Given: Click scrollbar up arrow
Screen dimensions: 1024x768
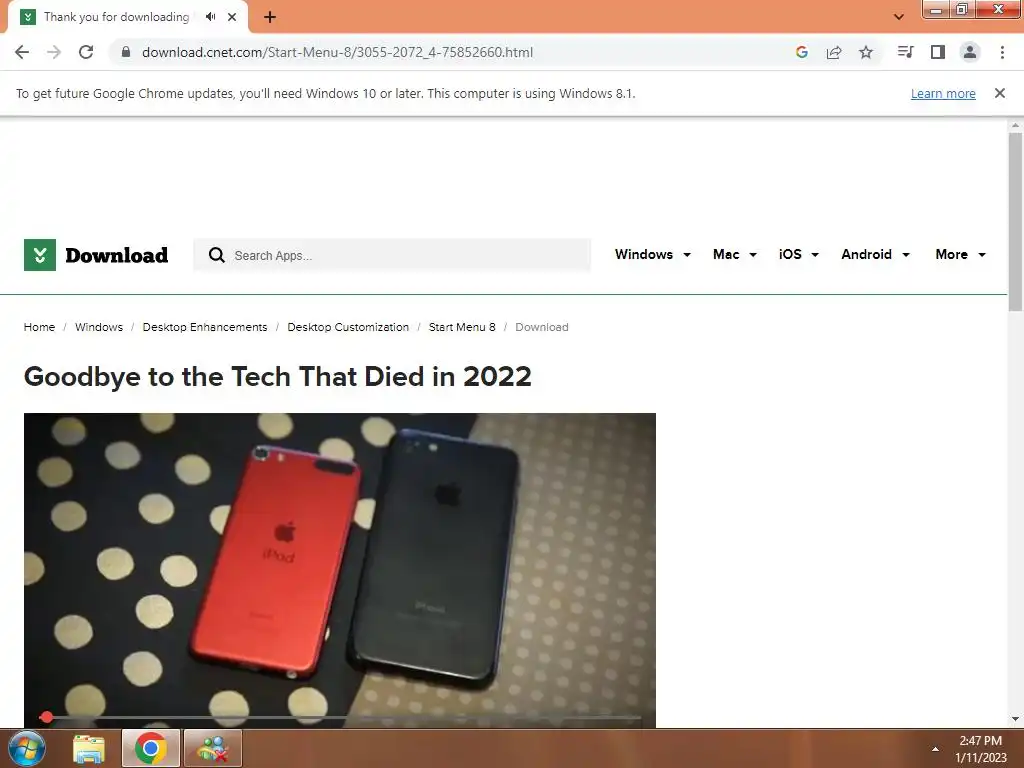Looking at the screenshot, I should 1015,125.
